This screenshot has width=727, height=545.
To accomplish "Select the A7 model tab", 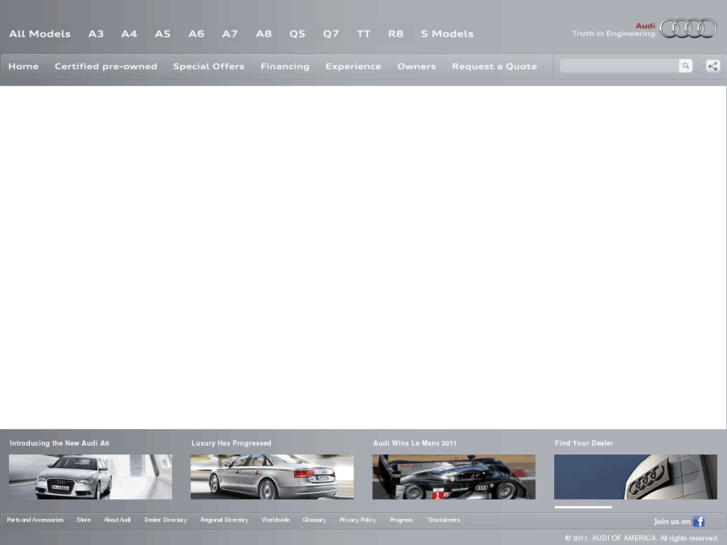I will coord(230,34).
